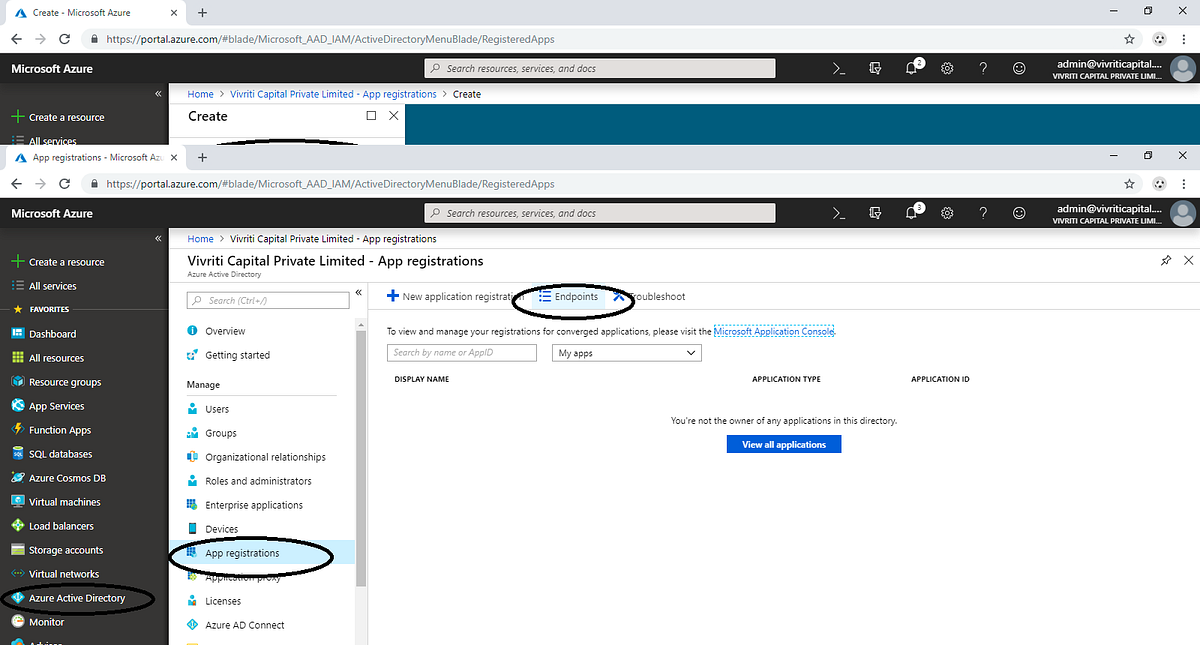Maximize Create blade in upper window
This screenshot has height=645, width=1200.
[x=371, y=116]
